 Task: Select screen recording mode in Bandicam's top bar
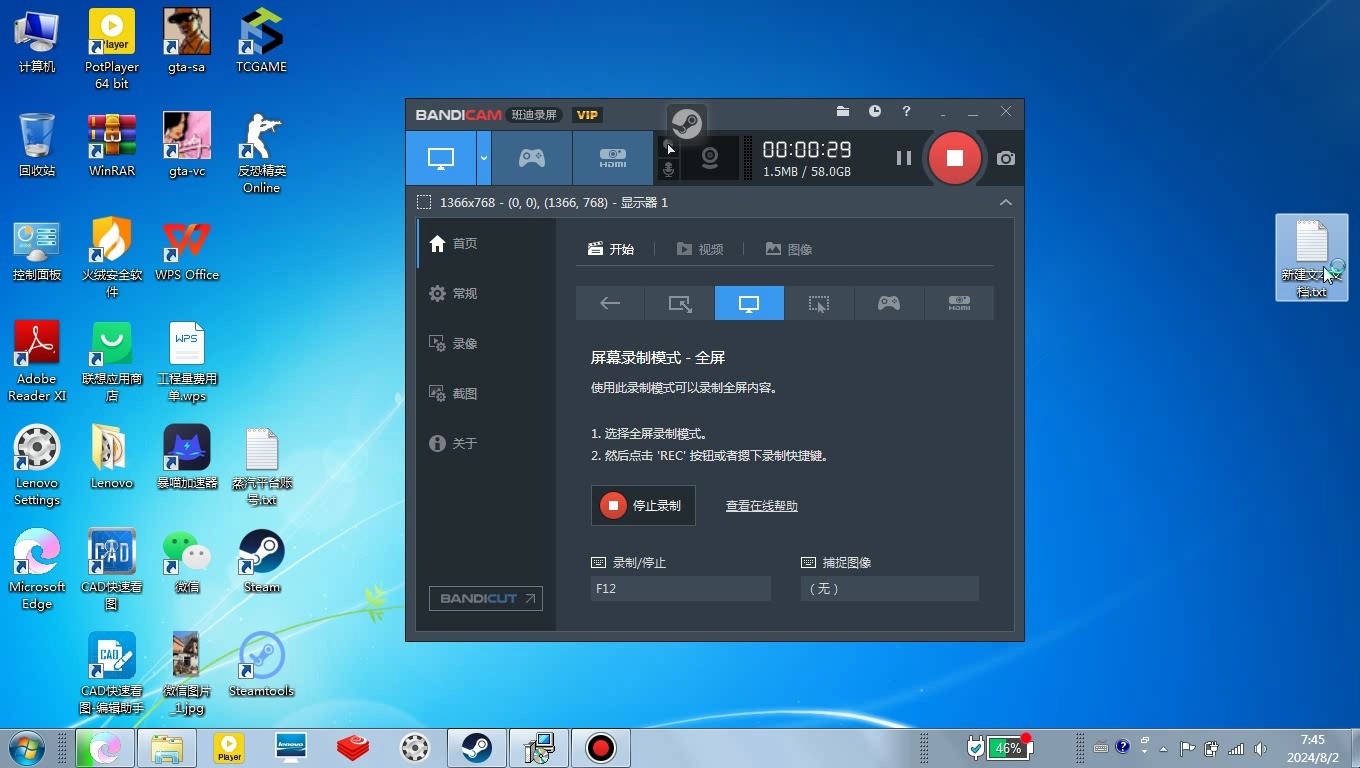click(441, 158)
